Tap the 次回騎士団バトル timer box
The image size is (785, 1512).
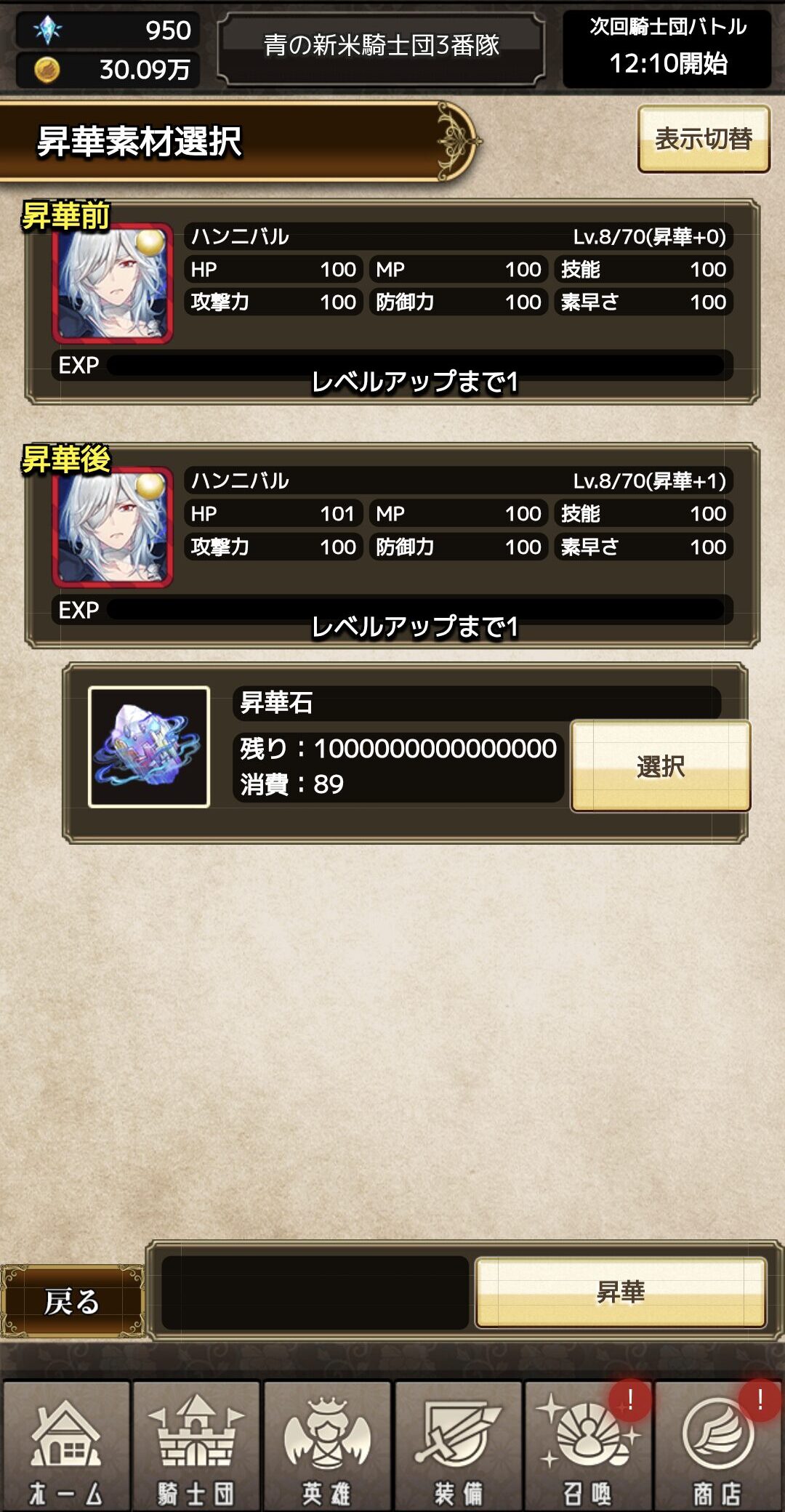667,48
